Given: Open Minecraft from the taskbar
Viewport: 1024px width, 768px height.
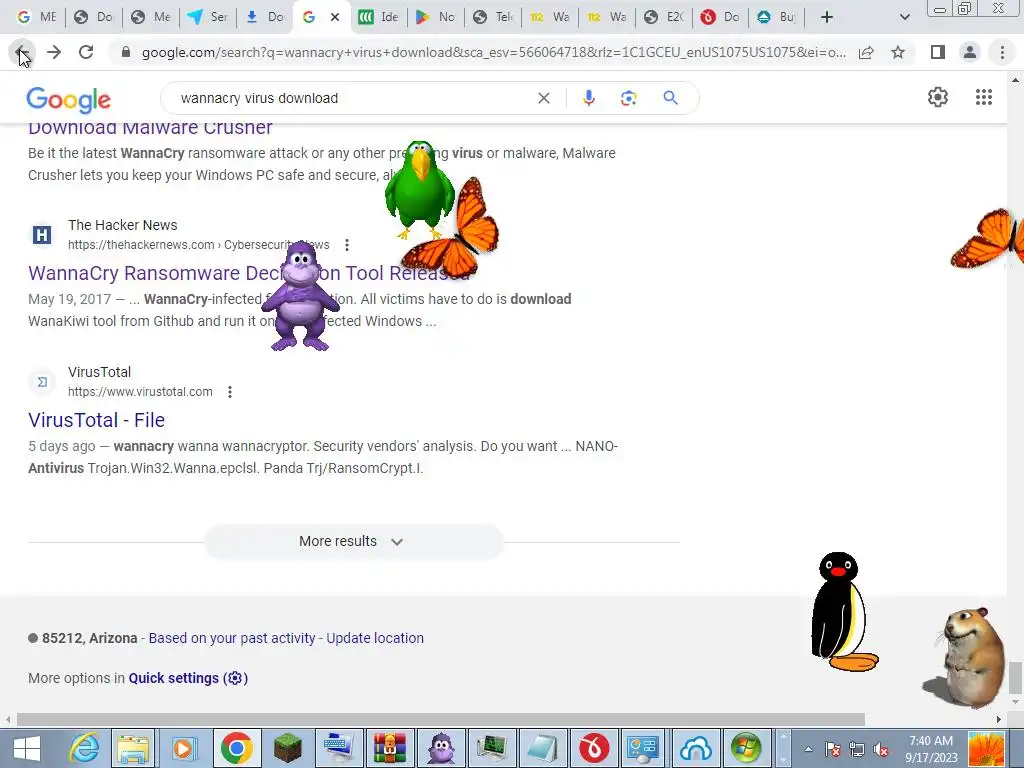Looking at the screenshot, I should [x=287, y=748].
